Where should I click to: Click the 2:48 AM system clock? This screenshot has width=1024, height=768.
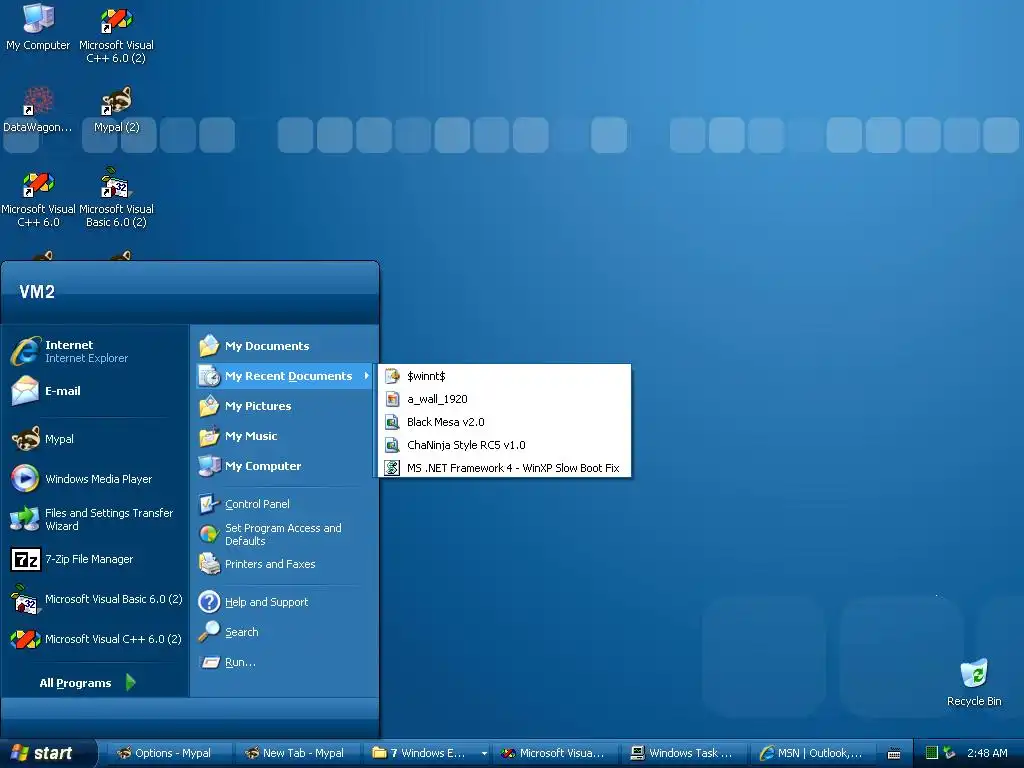[x=987, y=753]
